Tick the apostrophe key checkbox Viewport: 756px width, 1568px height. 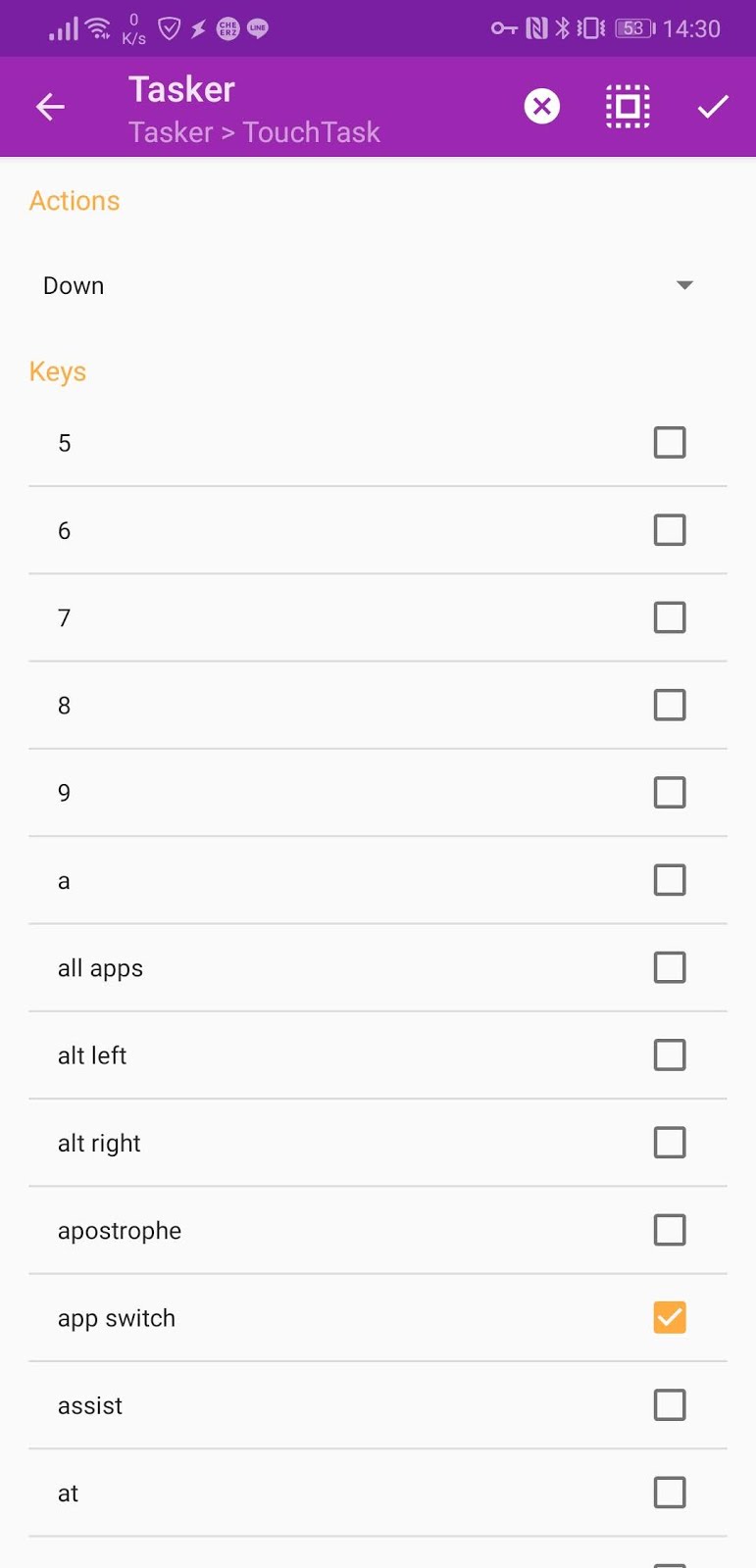[670, 1230]
